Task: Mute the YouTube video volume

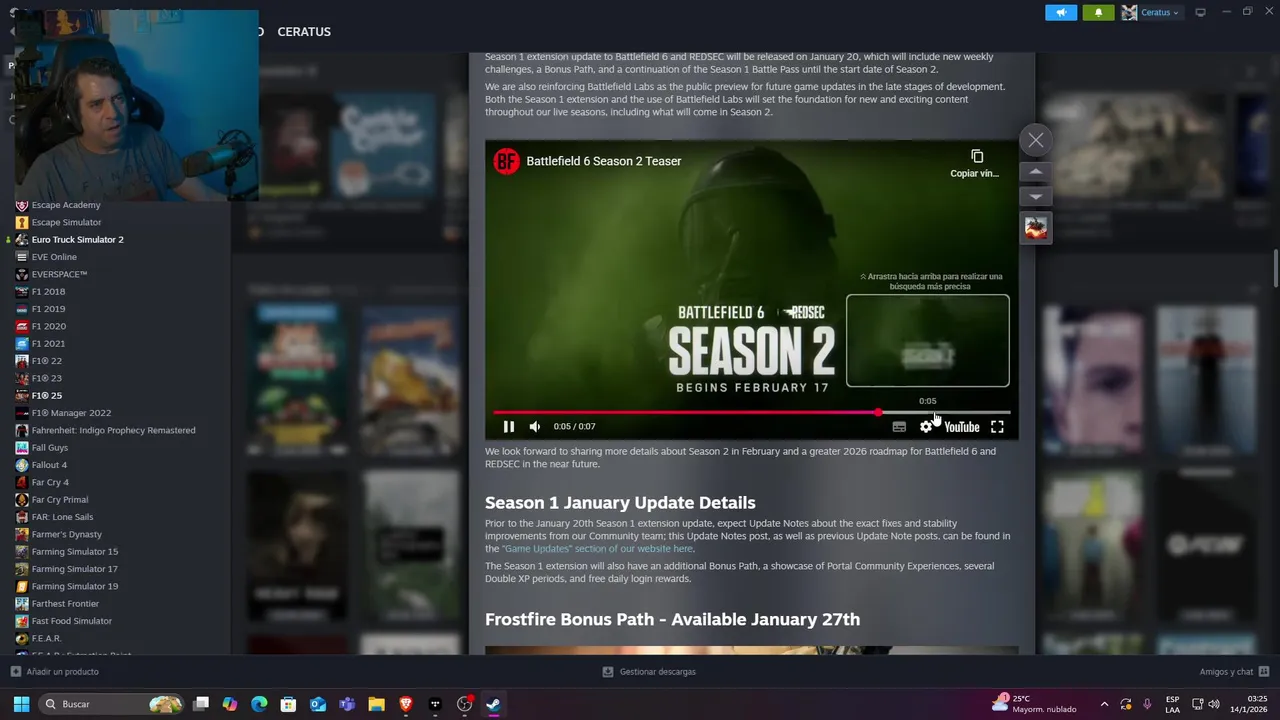Action: point(535,427)
